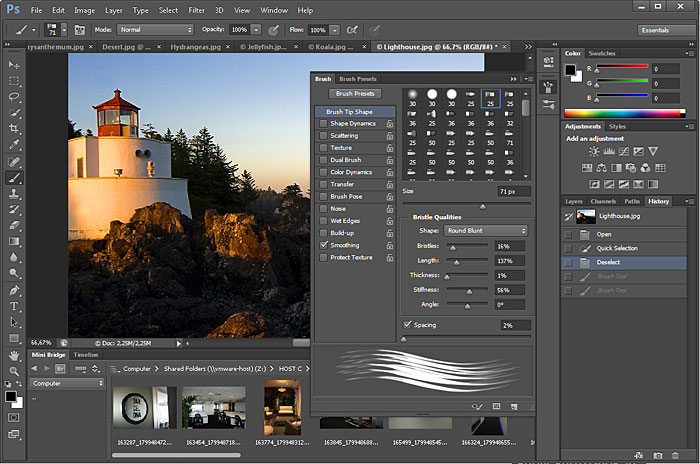Open the Filter menu
This screenshot has width=700, height=464.
pyautogui.click(x=198, y=9)
